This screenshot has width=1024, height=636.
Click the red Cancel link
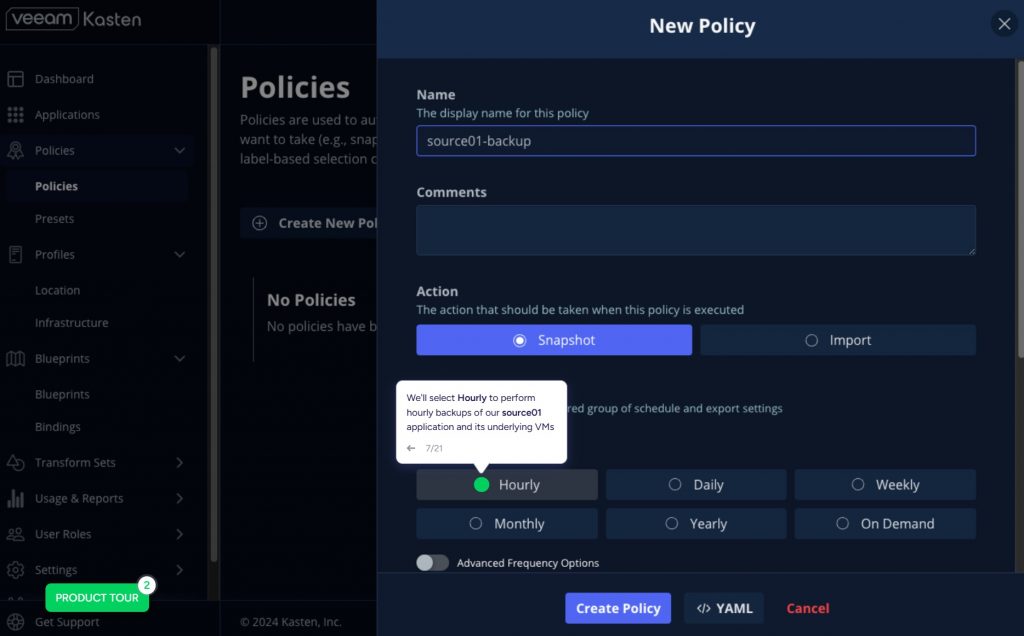[807, 608]
